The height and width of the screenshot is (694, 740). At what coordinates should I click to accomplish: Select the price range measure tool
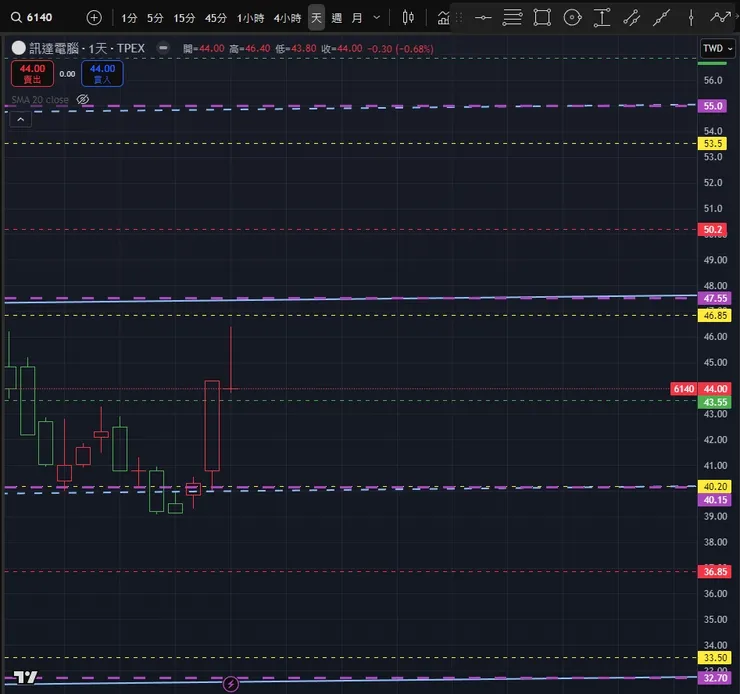click(602, 18)
